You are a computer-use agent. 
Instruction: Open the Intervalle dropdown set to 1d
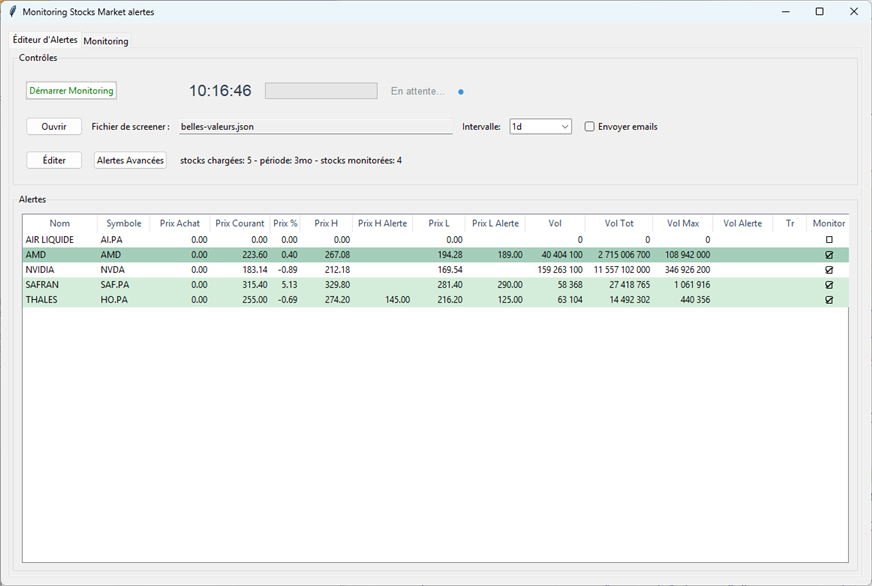540,127
